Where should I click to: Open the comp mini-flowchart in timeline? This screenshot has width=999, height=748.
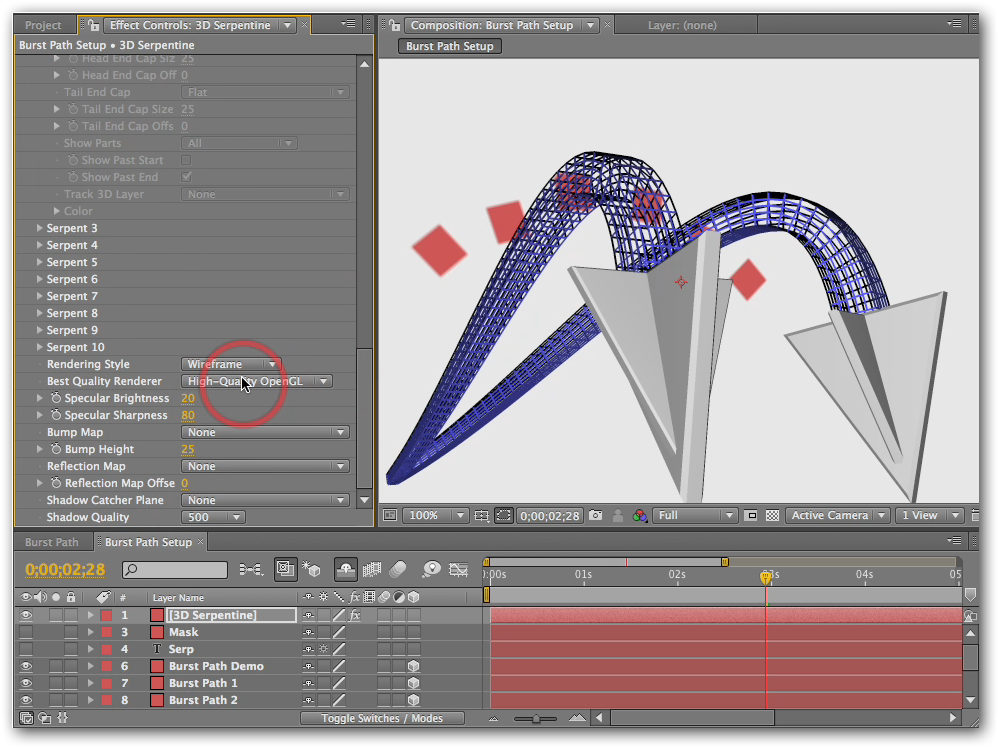click(x=252, y=569)
